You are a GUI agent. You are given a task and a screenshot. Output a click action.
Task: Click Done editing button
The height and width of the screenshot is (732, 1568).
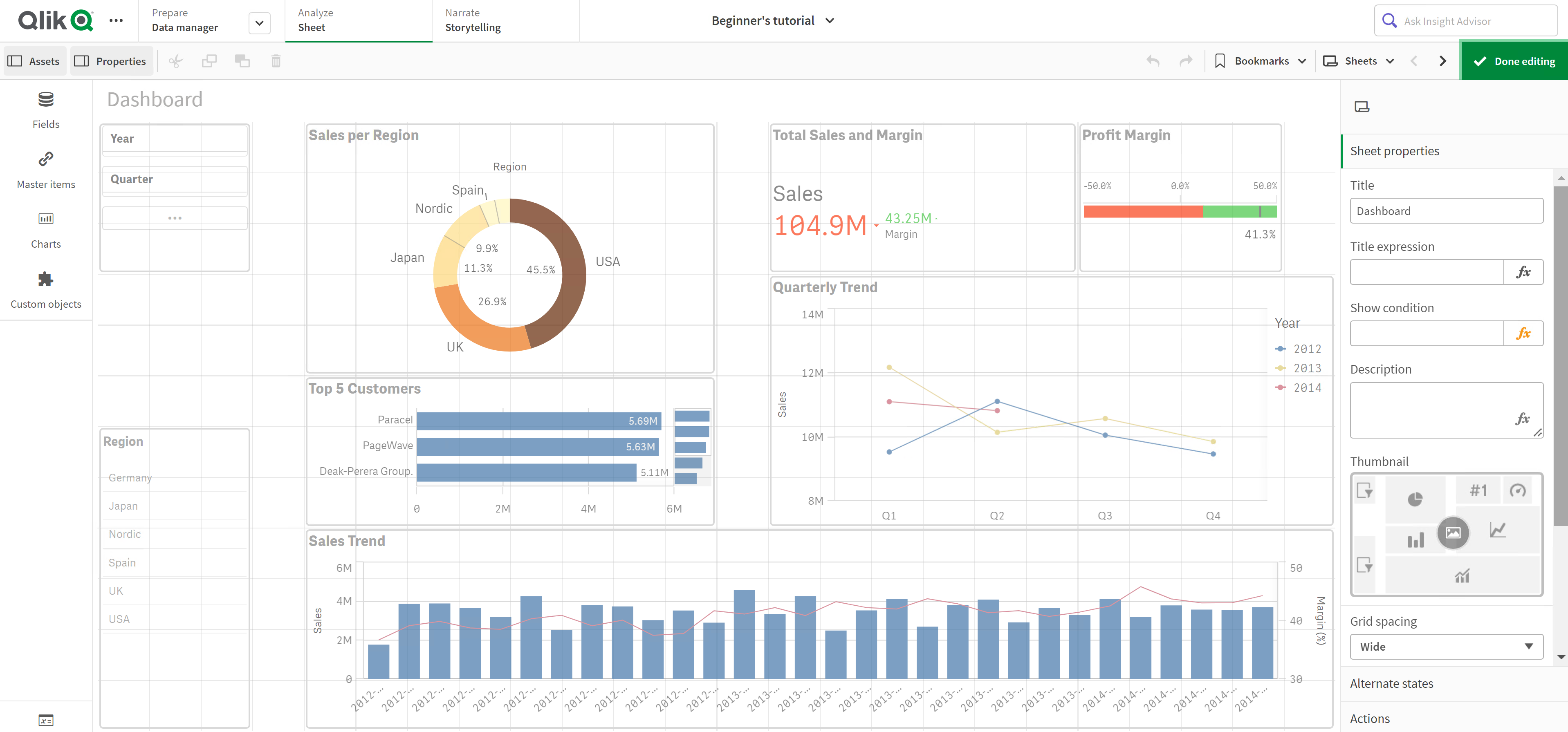tap(1512, 61)
